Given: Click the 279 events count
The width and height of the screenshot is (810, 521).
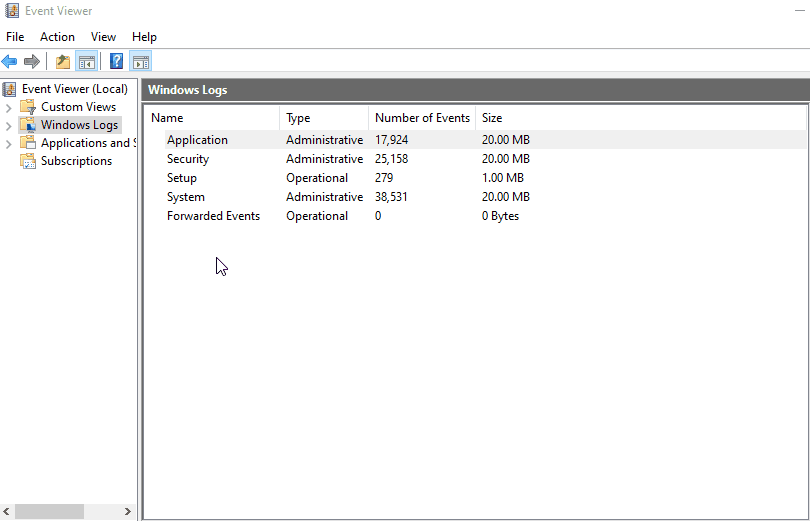Looking at the screenshot, I should point(384,178).
